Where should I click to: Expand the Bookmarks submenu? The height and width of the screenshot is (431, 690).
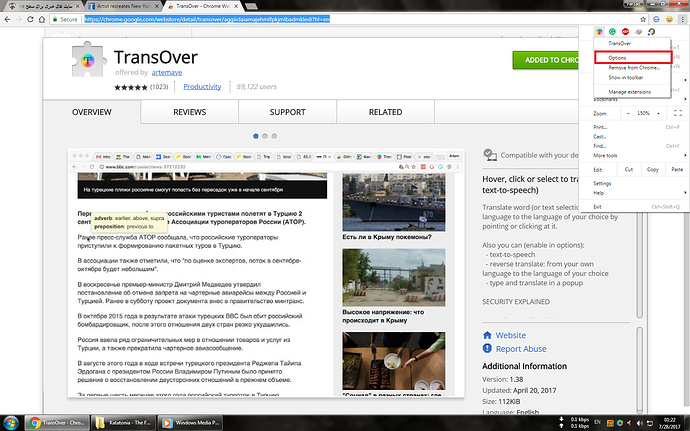(x=634, y=99)
